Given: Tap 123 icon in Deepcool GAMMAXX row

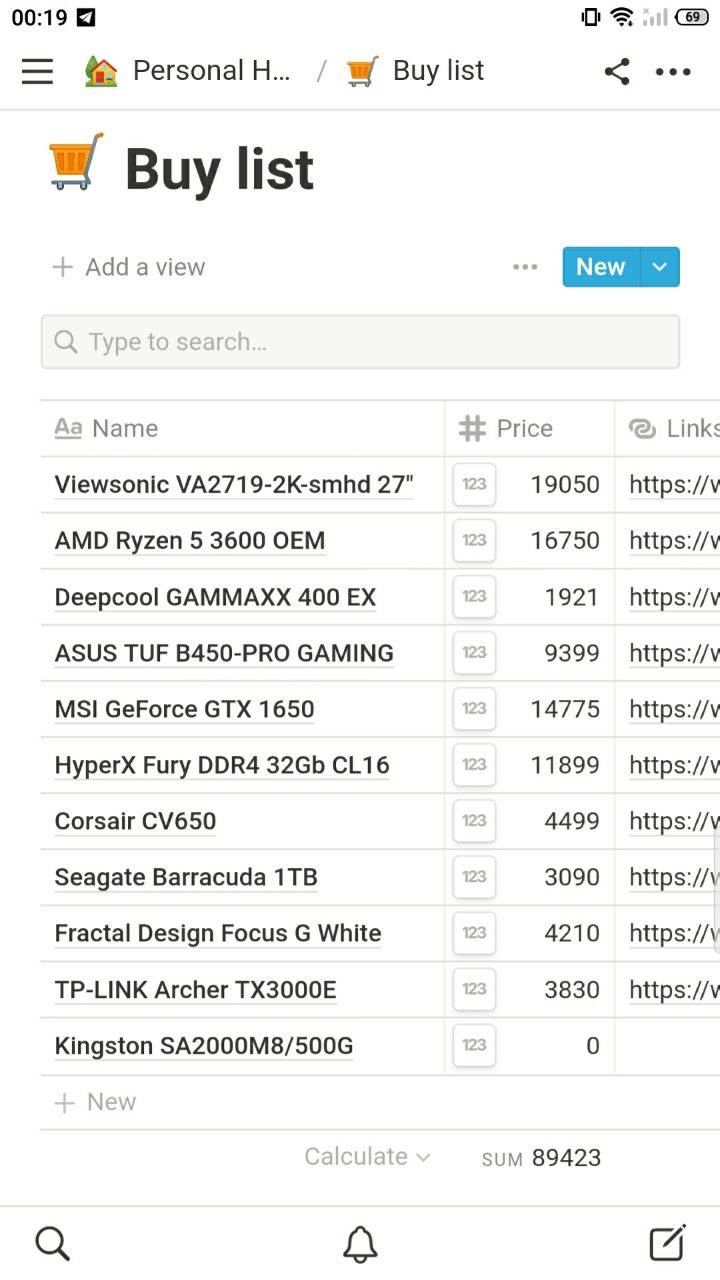Looking at the screenshot, I should tap(474, 597).
